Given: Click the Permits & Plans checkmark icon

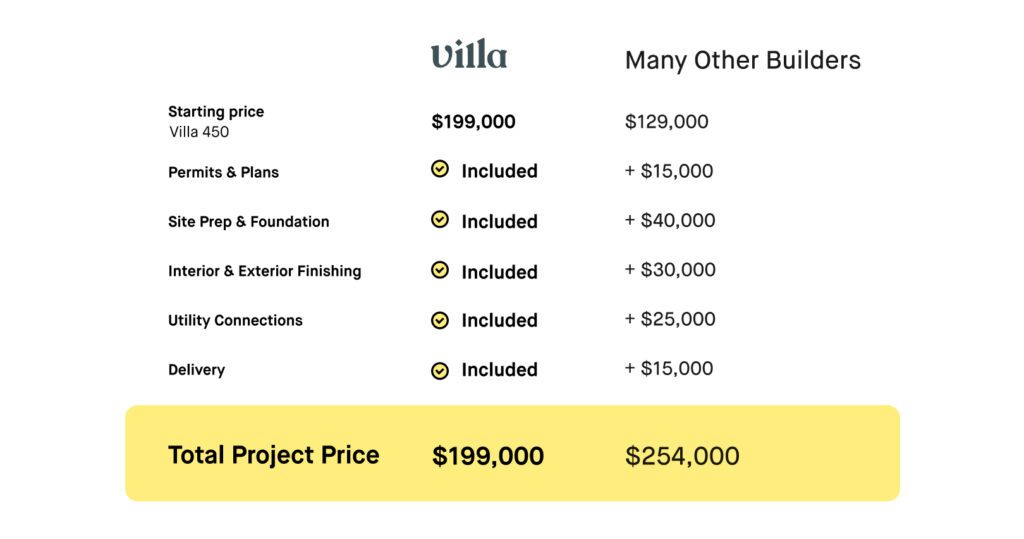Looking at the screenshot, I should pos(440,169).
